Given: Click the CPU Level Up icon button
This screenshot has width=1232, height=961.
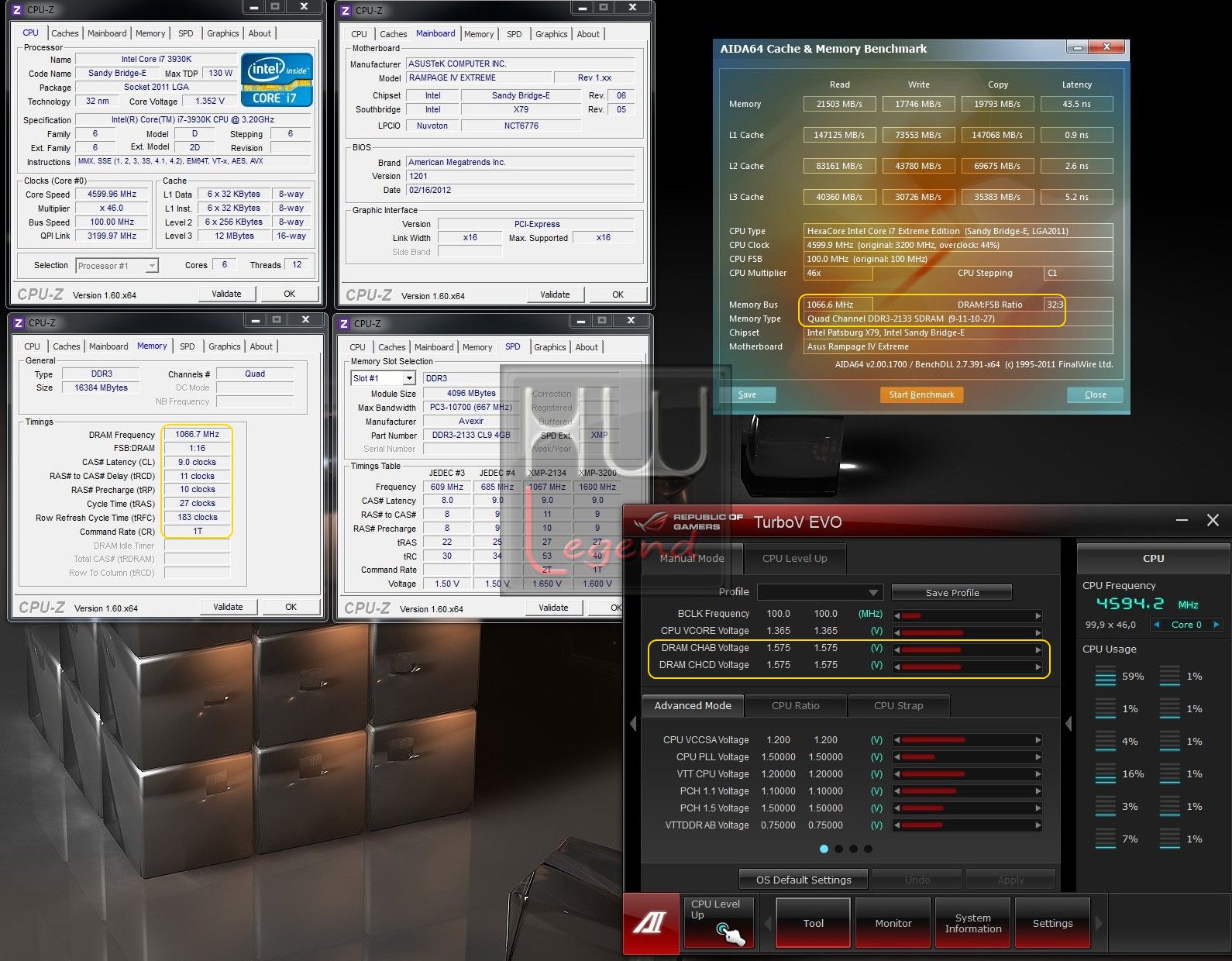Looking at the screenshot, I should [718, 921].
